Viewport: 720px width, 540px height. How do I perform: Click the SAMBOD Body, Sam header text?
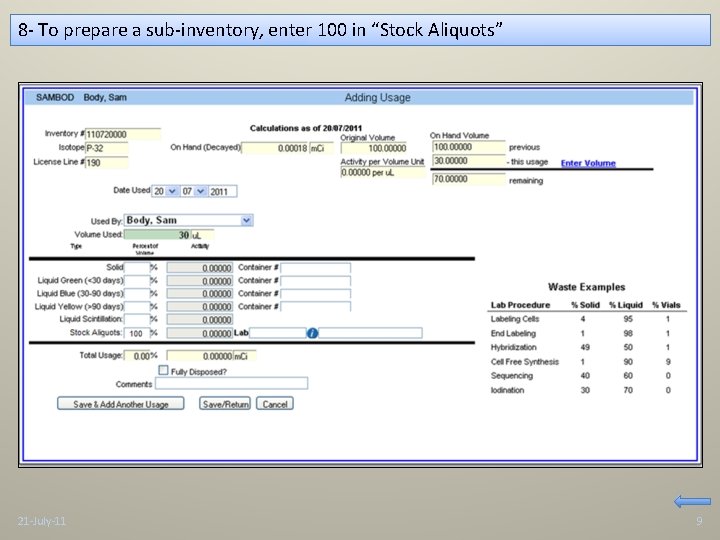81,97
